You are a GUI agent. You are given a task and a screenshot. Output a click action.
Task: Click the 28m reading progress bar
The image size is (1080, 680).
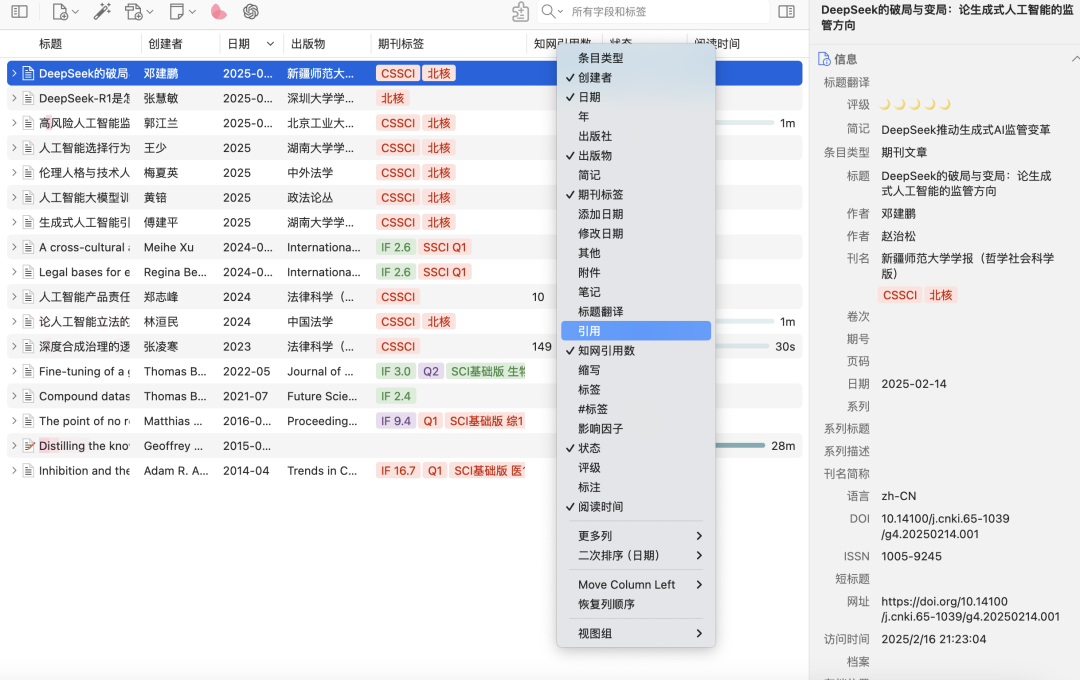pyautogui.click(x=740, y=446)
